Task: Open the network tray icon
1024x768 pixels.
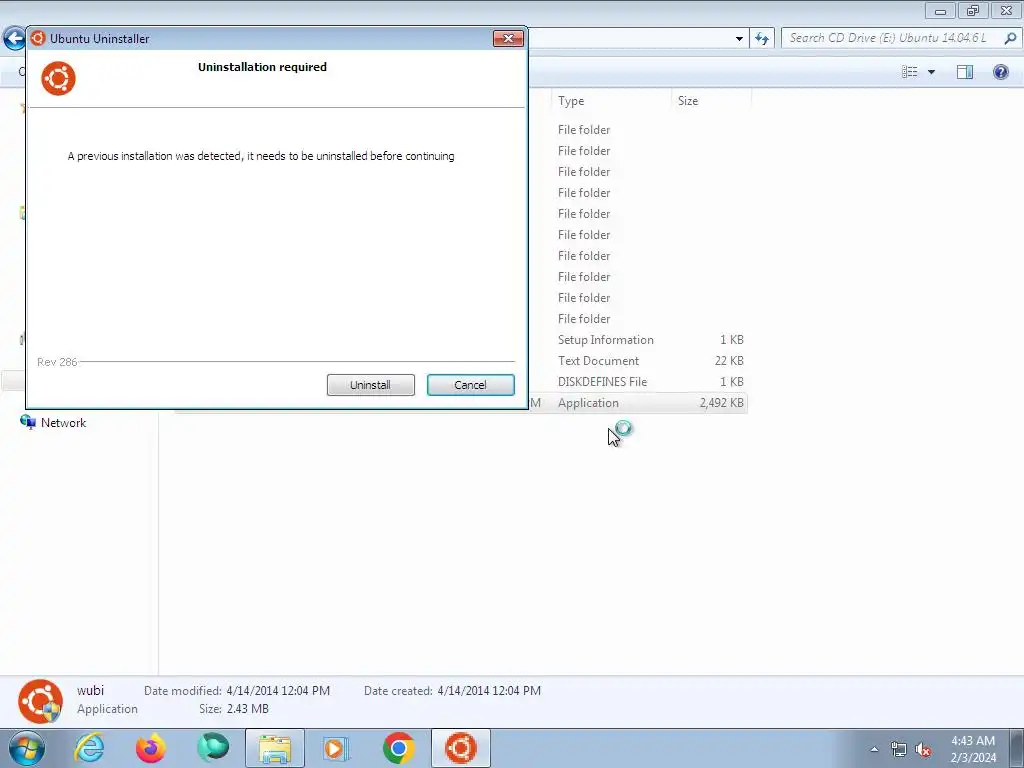Action: click(x=899, y=750)
